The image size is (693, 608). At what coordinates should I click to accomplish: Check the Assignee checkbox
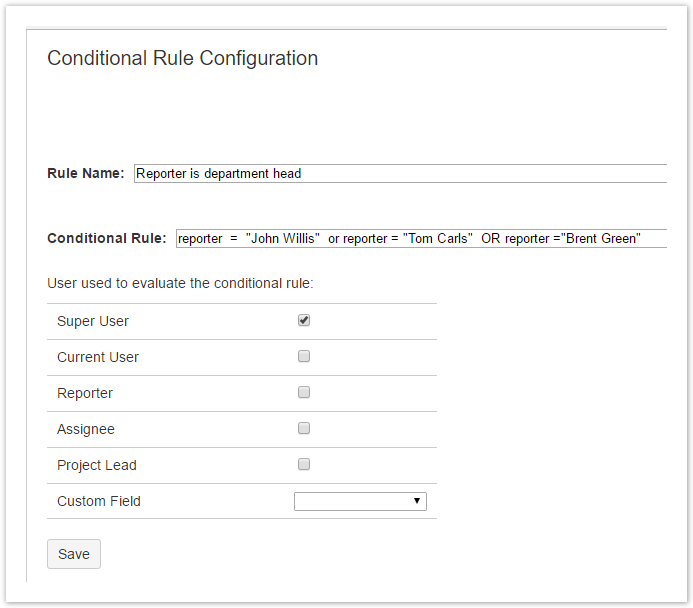304,429
